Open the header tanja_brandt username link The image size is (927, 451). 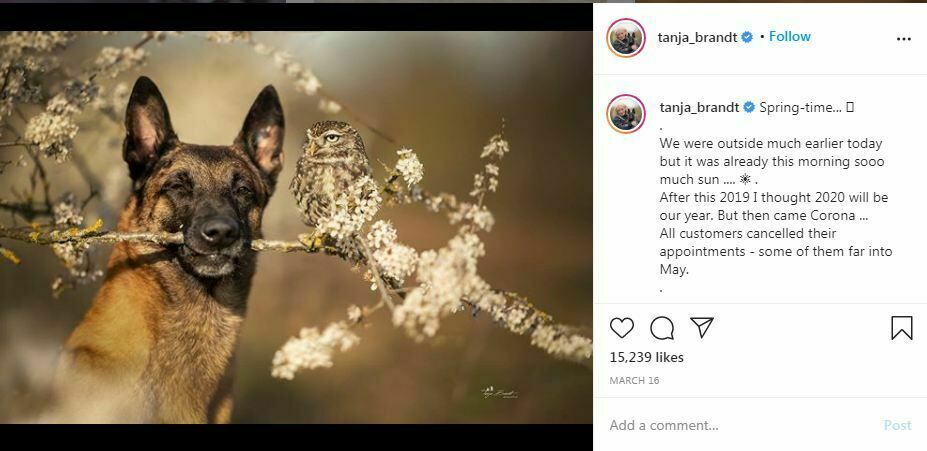698,37
